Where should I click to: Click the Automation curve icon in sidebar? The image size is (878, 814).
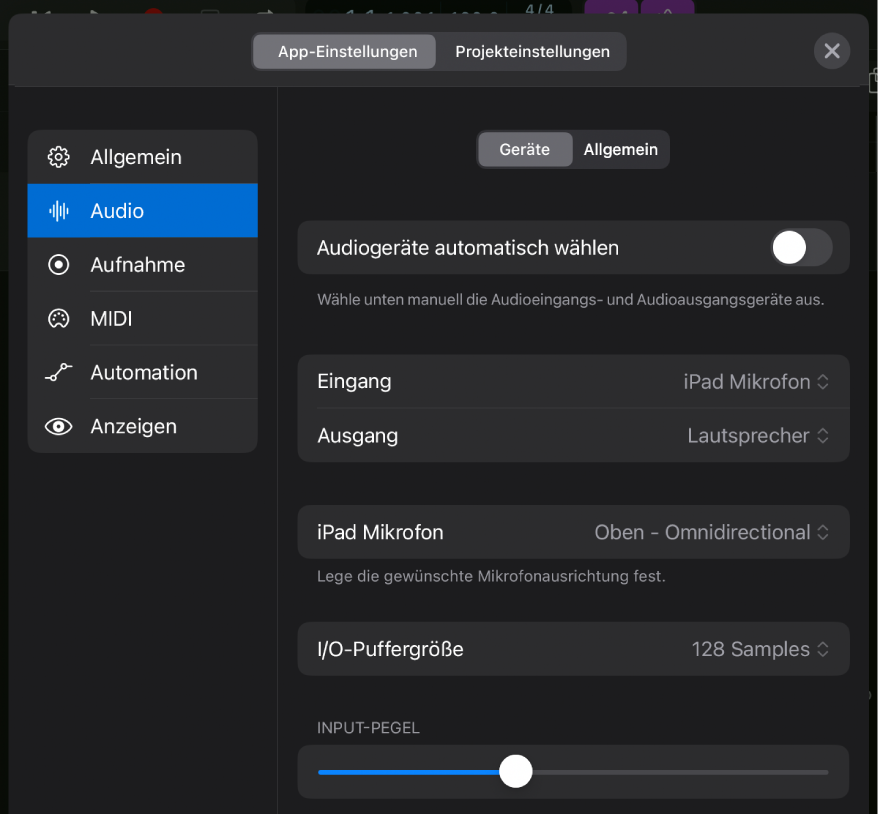59,373
